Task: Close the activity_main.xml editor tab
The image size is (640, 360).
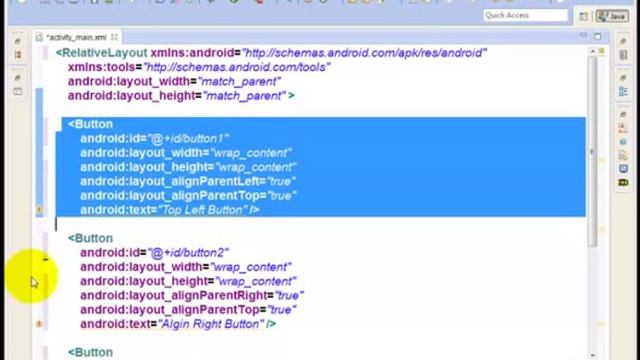Action: 114,37
